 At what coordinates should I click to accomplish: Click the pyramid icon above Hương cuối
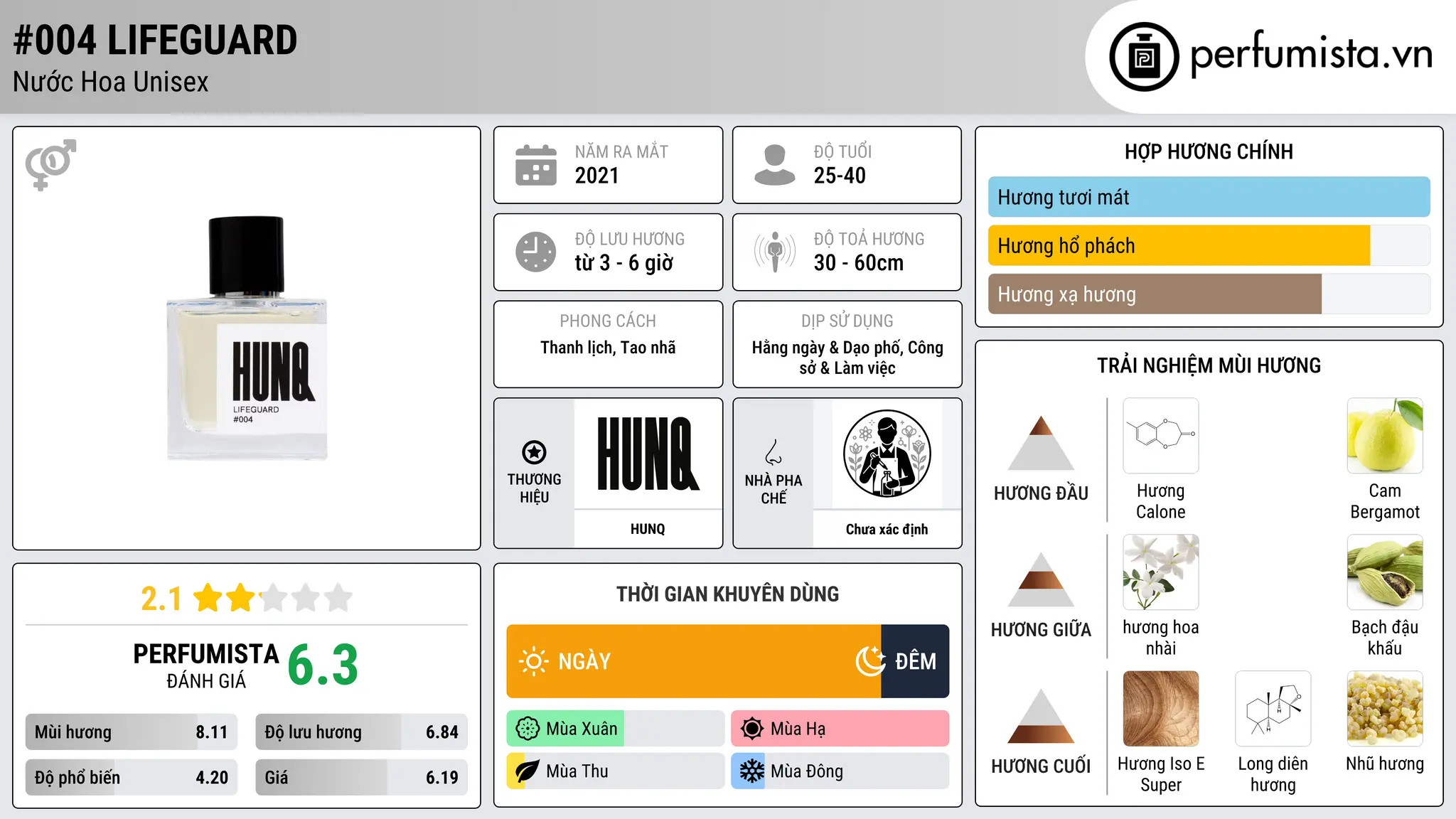(x=1041, y=716)
